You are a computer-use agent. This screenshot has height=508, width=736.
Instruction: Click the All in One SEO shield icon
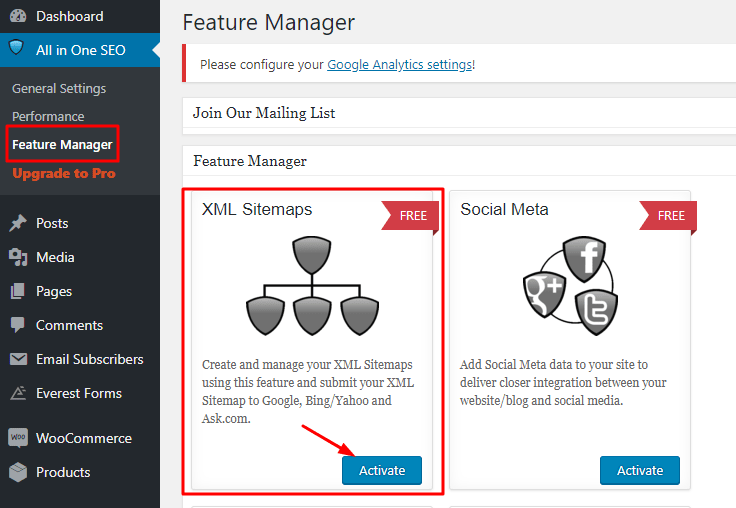coord(16,47)
